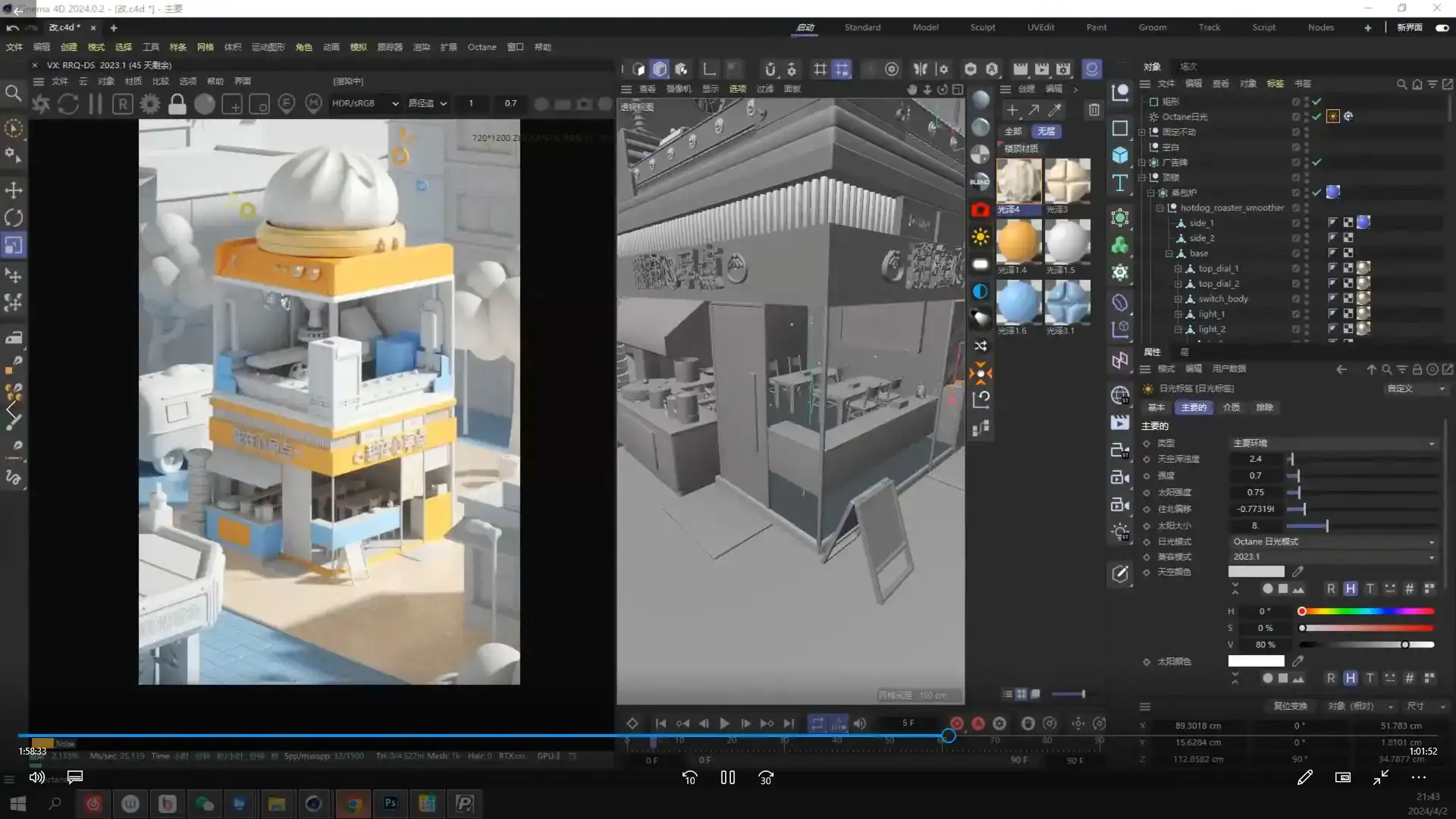Toggle the layer square of side_1
The height and width of the screenshot is (819, 1456).
(x=1295, y=223)
